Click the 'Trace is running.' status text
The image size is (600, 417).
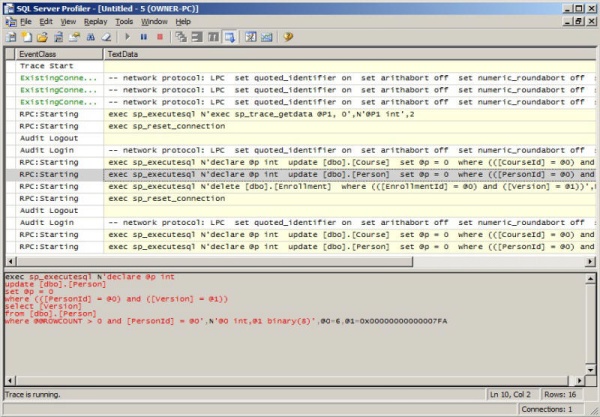pos(33,394)
